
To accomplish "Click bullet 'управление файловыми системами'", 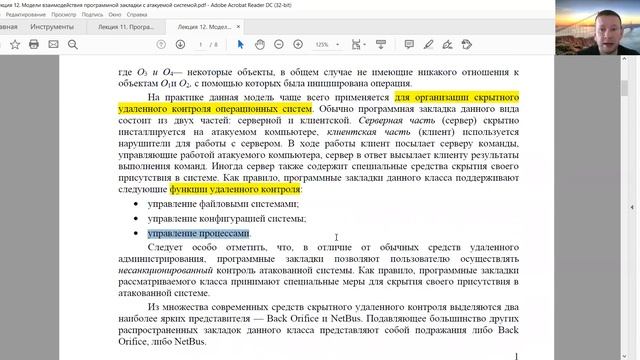I will [223, 204].
